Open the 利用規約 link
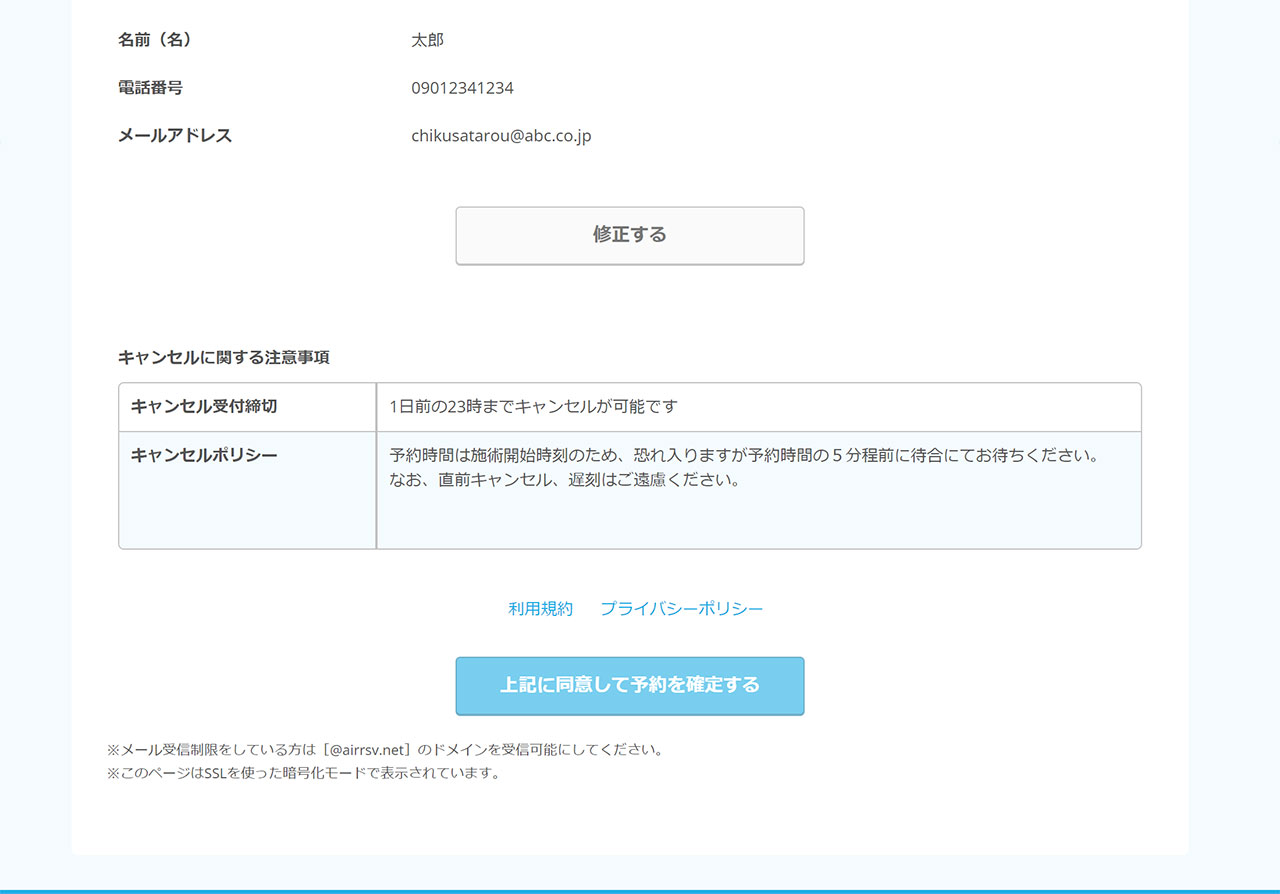The height and width of the screenshot is (894, 1280). coord(540,608)
